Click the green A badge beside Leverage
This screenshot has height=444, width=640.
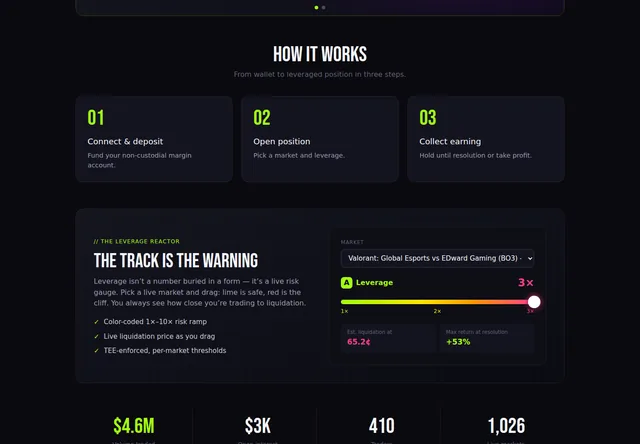point(347,282)
